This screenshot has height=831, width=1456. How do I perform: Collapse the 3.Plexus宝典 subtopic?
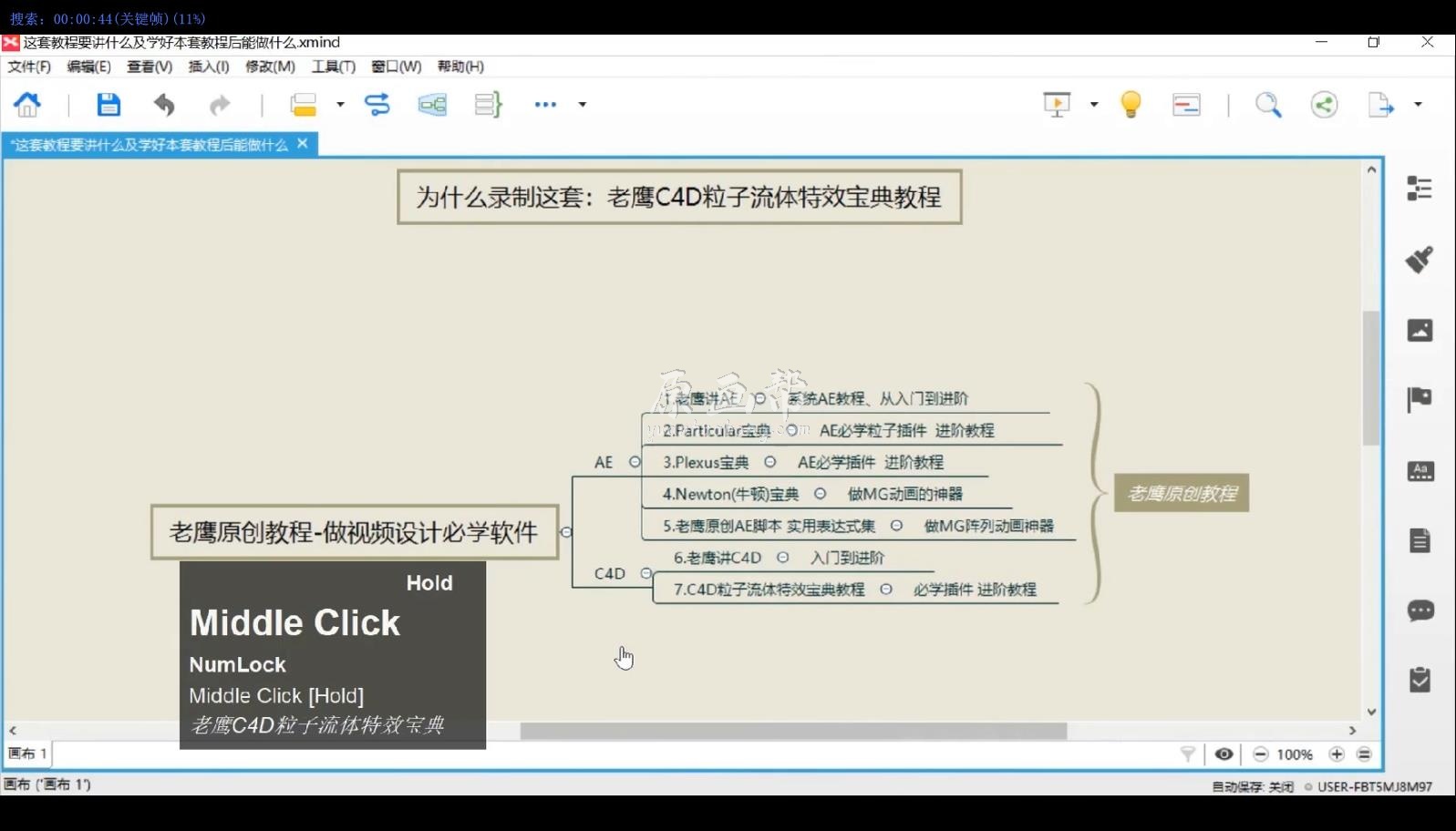[769, 462]
